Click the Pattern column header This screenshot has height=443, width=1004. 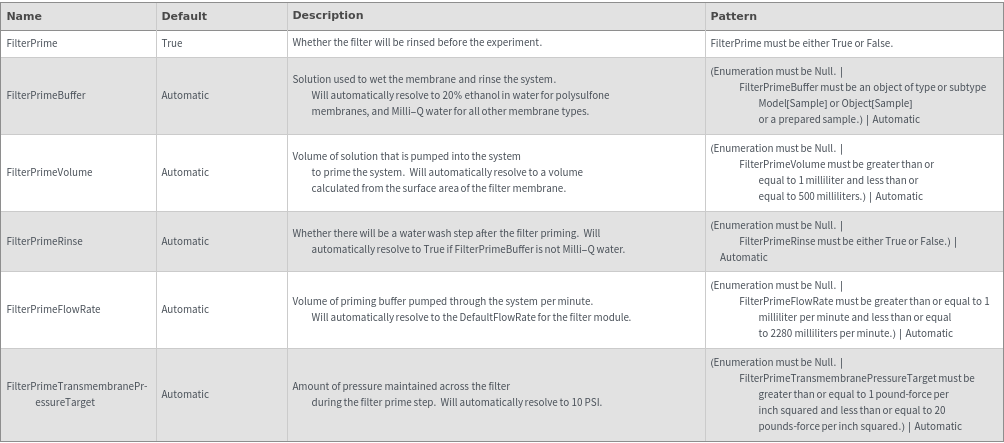tap(733, 16)
